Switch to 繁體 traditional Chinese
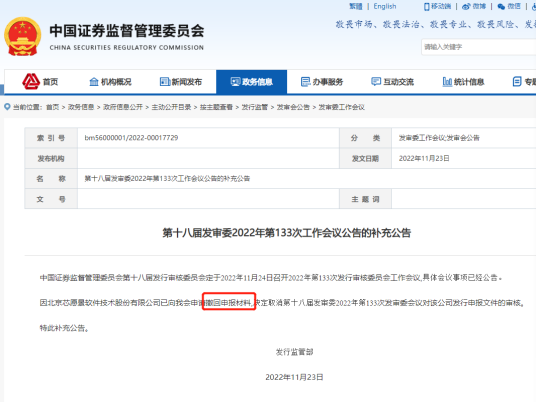This screenshot has width=536, height=402. coord(356,6)
